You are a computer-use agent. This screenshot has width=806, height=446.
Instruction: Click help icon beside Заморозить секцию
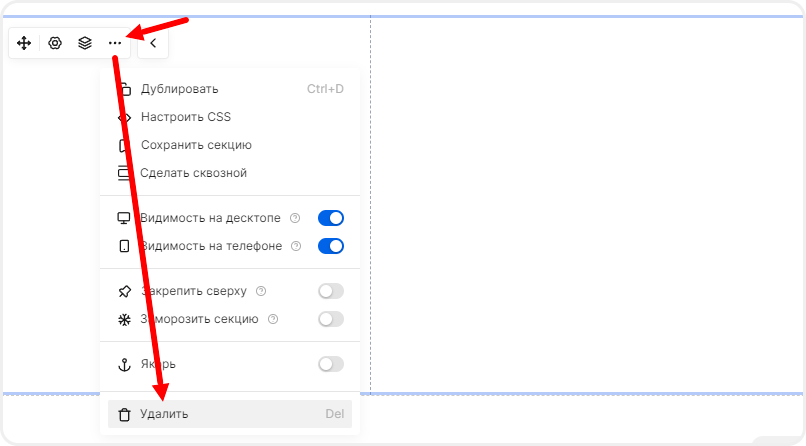tap(273, 319)
